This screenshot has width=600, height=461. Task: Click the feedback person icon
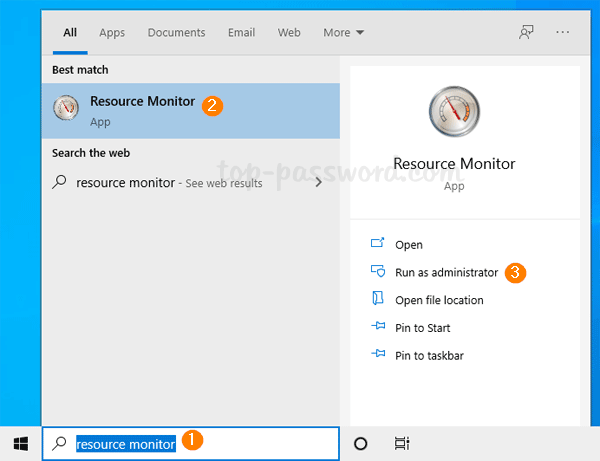(x=526, y=32)
